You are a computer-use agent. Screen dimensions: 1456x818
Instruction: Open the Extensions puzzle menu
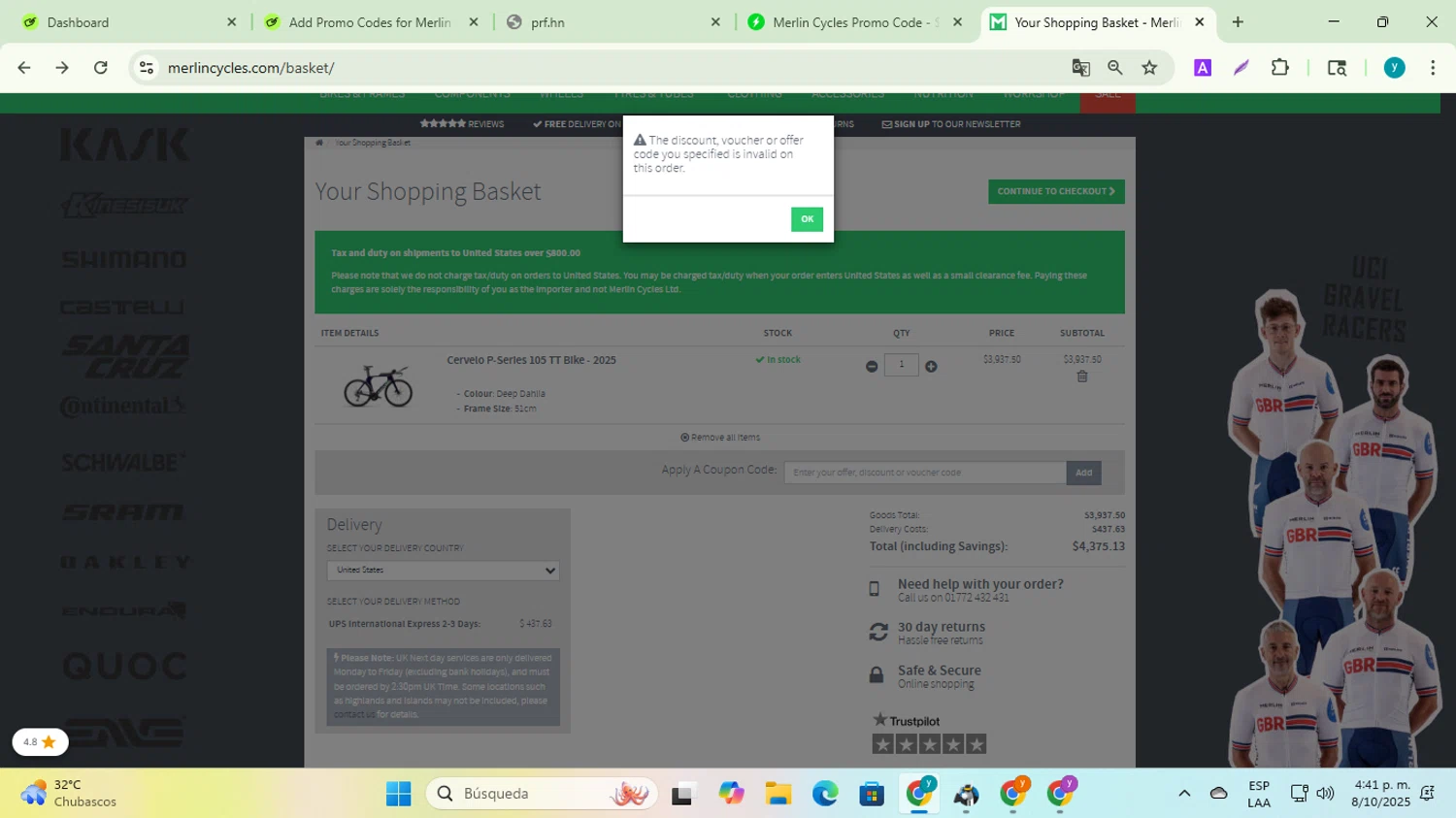pyautogui.click(x=1280, y=68)
